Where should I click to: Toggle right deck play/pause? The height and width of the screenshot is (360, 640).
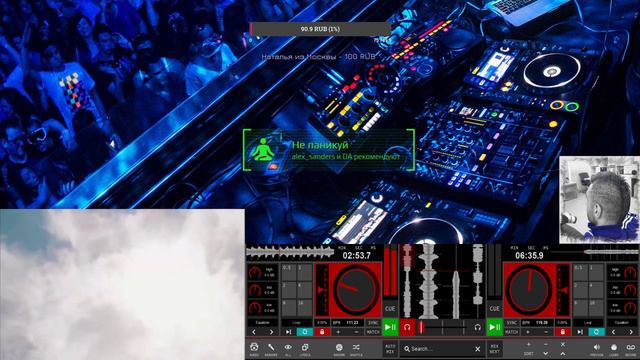[x=495, y=327]
